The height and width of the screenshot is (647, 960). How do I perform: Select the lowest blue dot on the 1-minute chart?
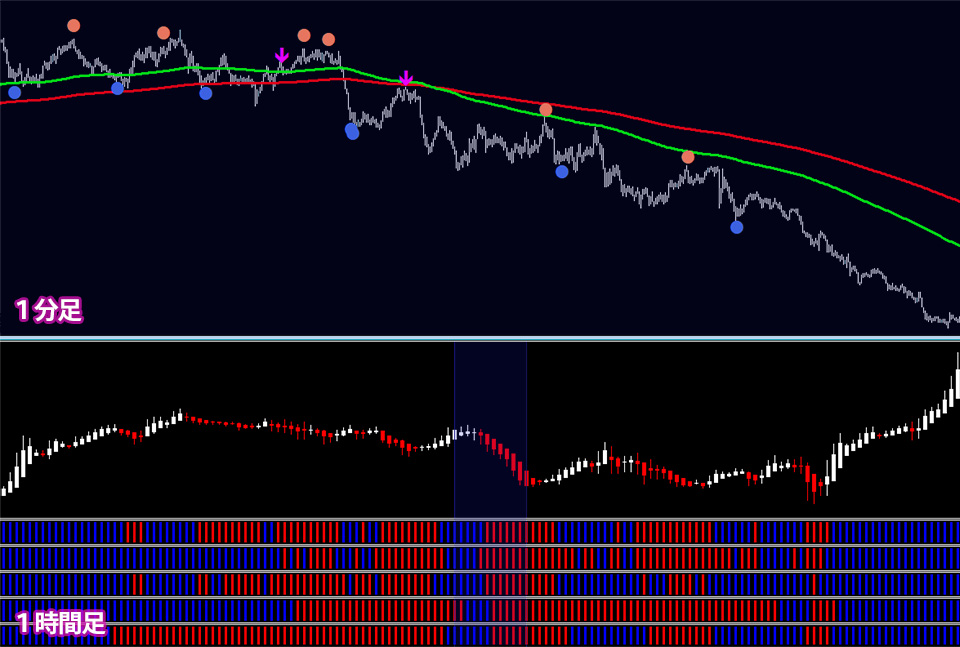737,227
